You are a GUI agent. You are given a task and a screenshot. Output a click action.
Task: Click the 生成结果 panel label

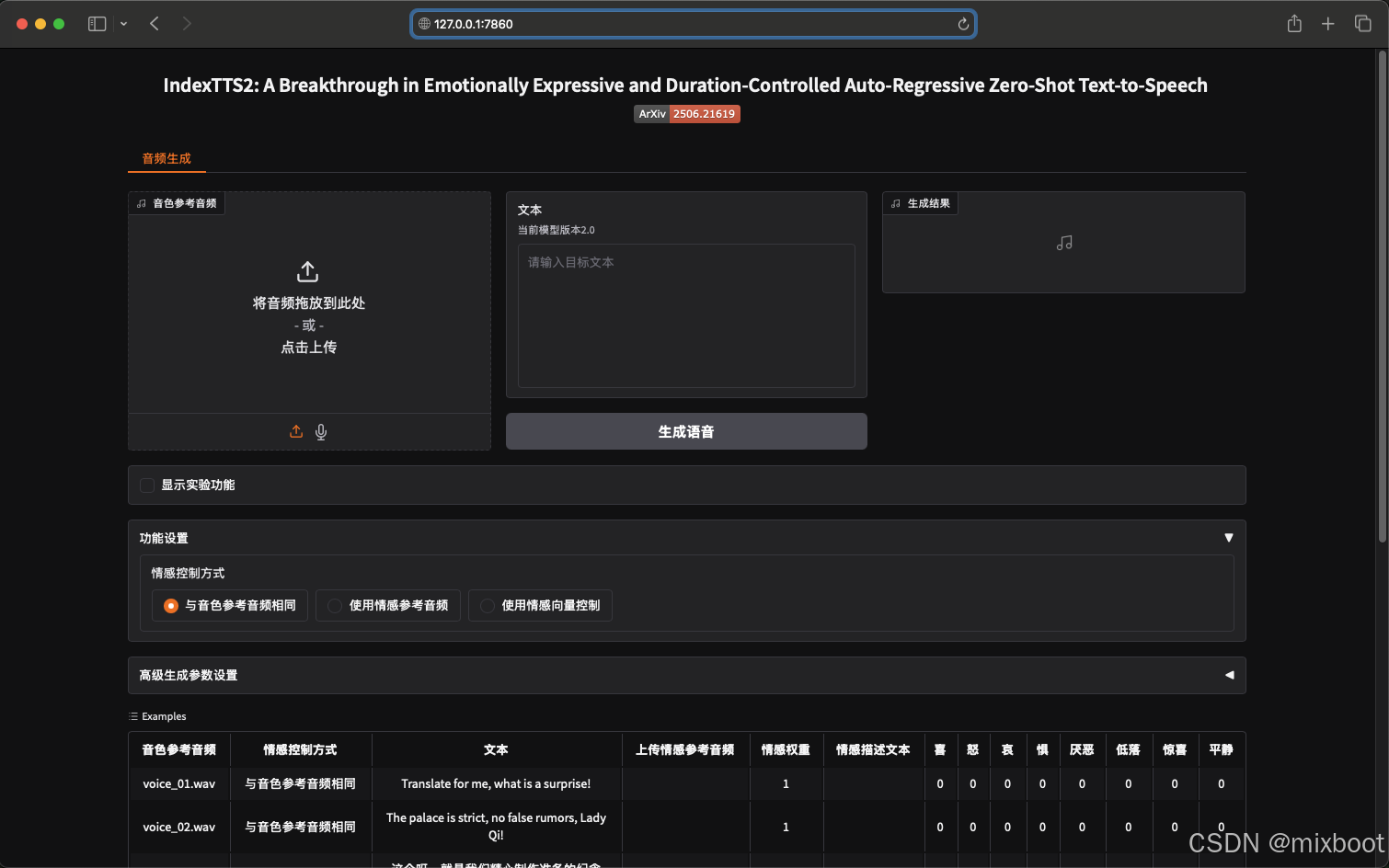[x=921, y=203]
